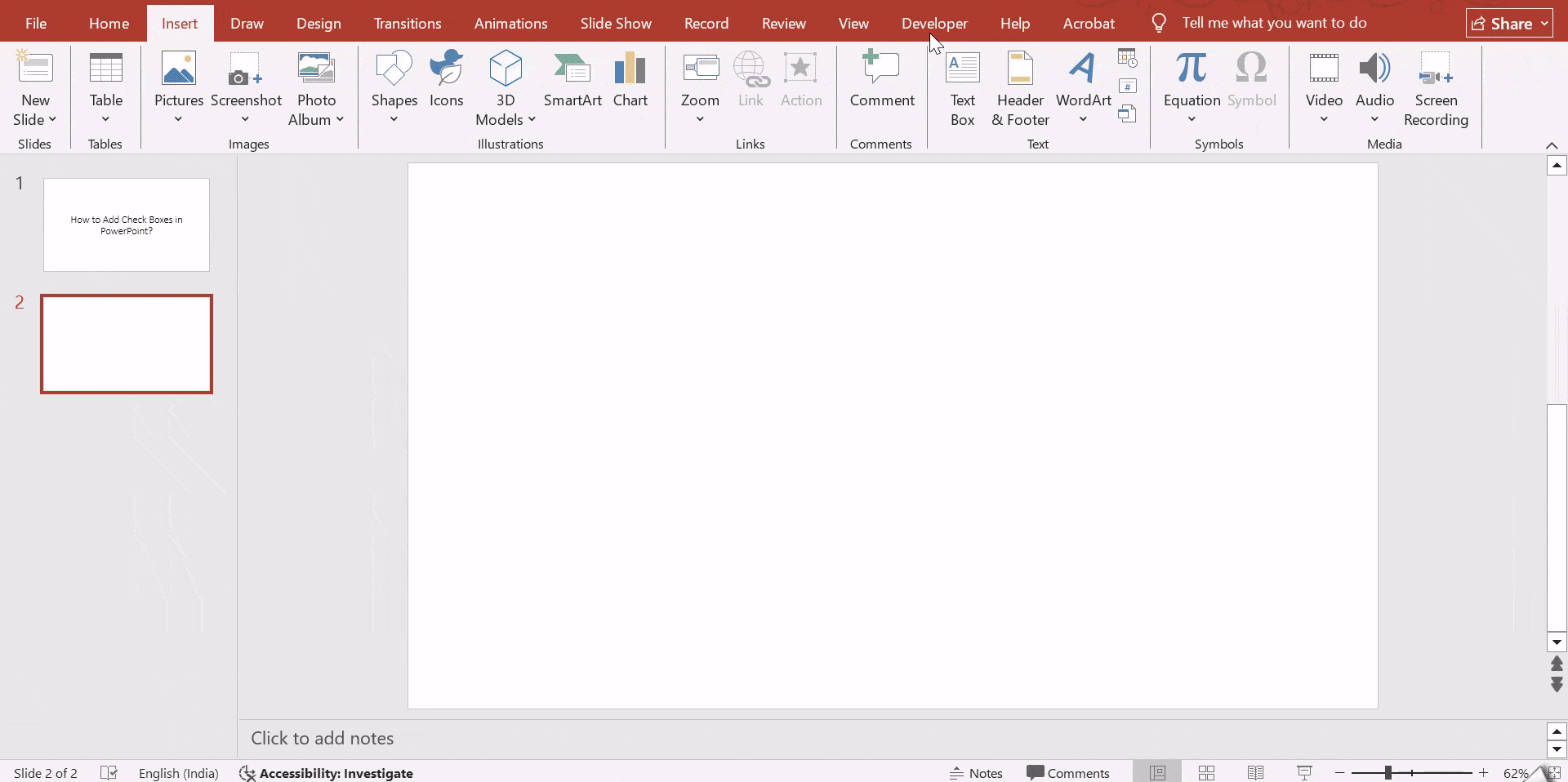Toggle the Comments pane in status bar
Viewport: 1568px width, 782px height.
pos(1068,773)
